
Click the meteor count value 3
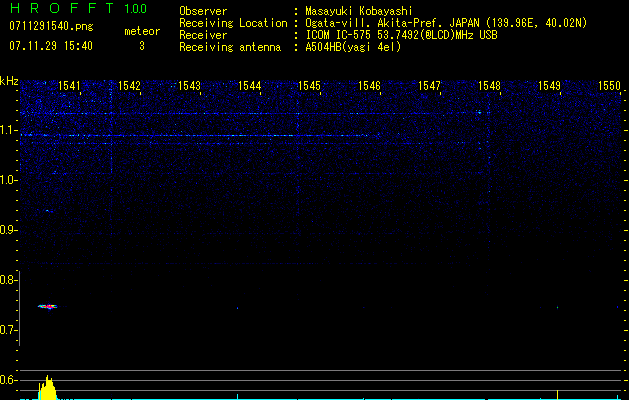tap(142, 46)
